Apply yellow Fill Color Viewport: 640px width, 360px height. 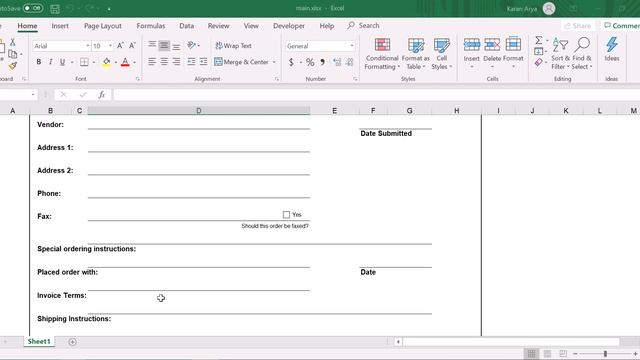pos(107,62)
